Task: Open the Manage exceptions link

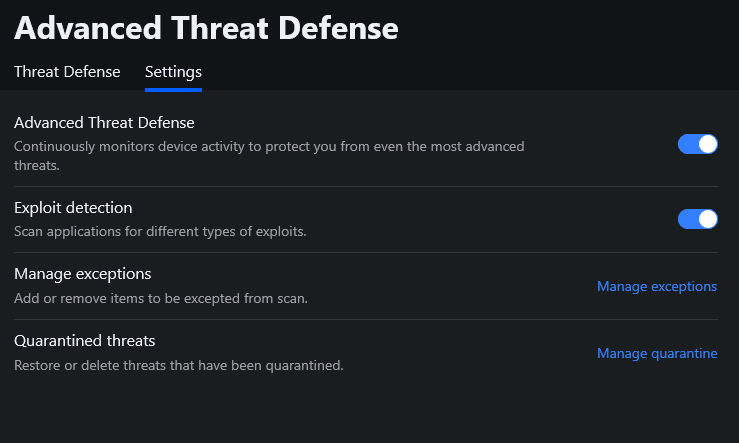Action: [657, 287]
